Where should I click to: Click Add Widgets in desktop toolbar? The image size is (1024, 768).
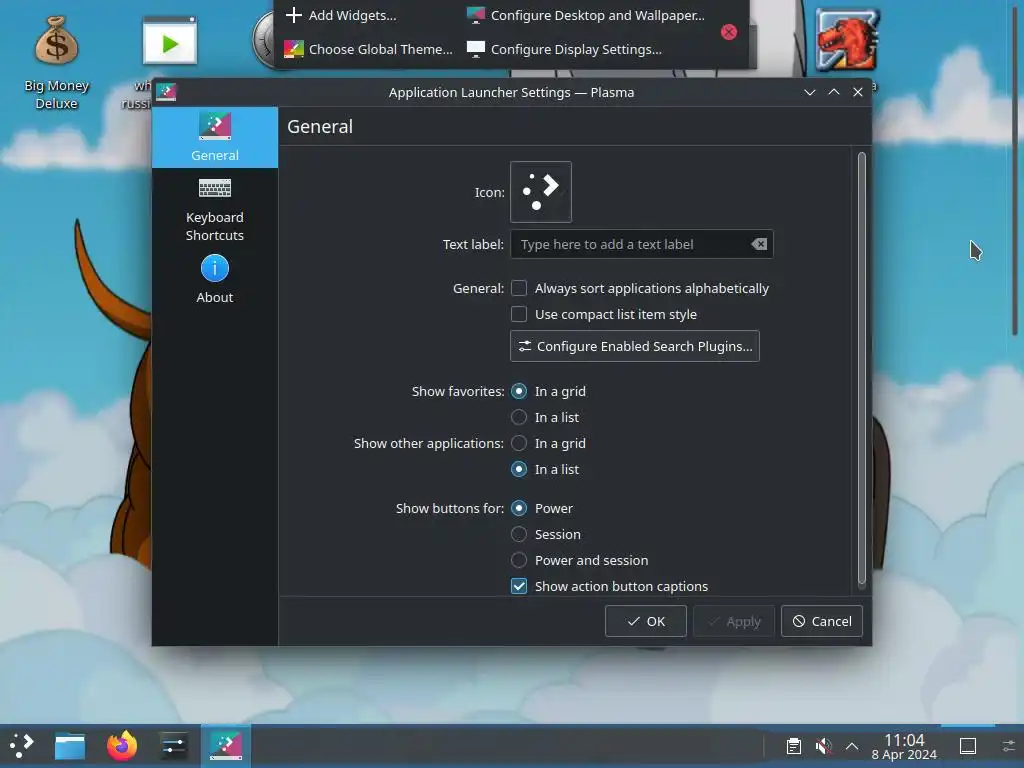pos(341,15)
